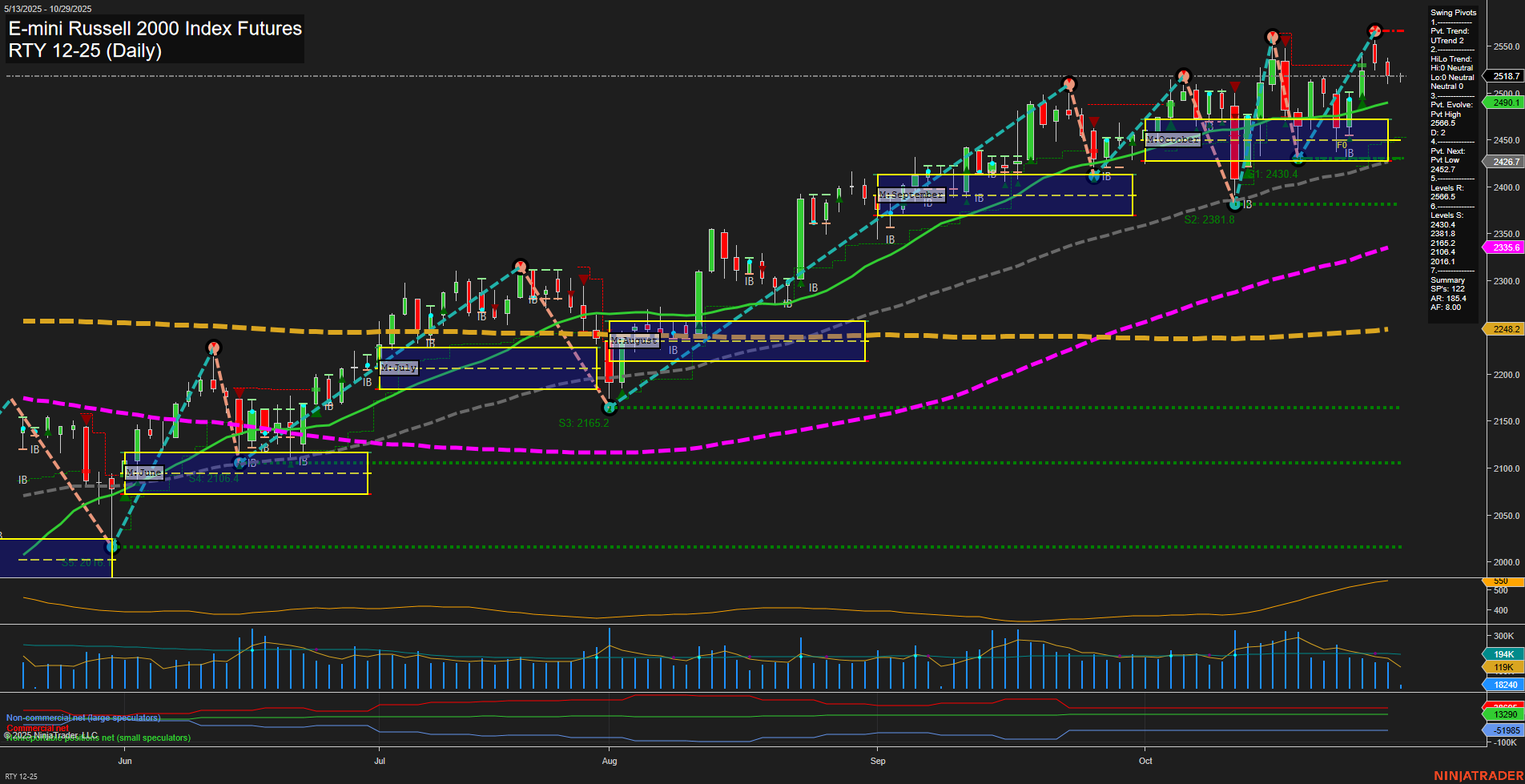This screenshot has width=1525, height=784.
Task: Select the RTY 12-25 tab
Action: tap(22, 775)
